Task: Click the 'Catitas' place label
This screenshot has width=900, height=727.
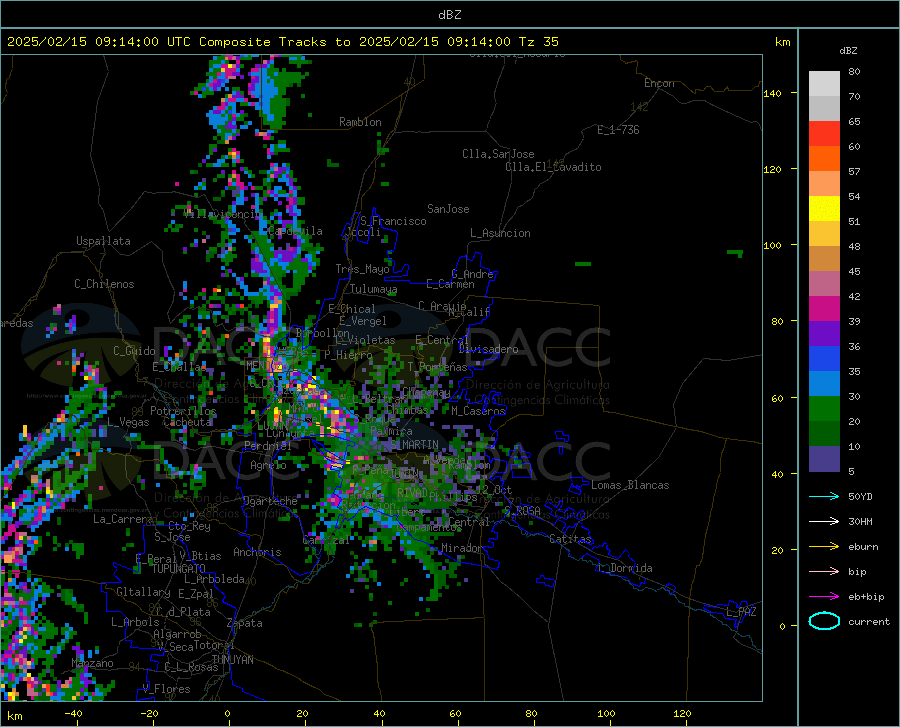Action: 571,539
